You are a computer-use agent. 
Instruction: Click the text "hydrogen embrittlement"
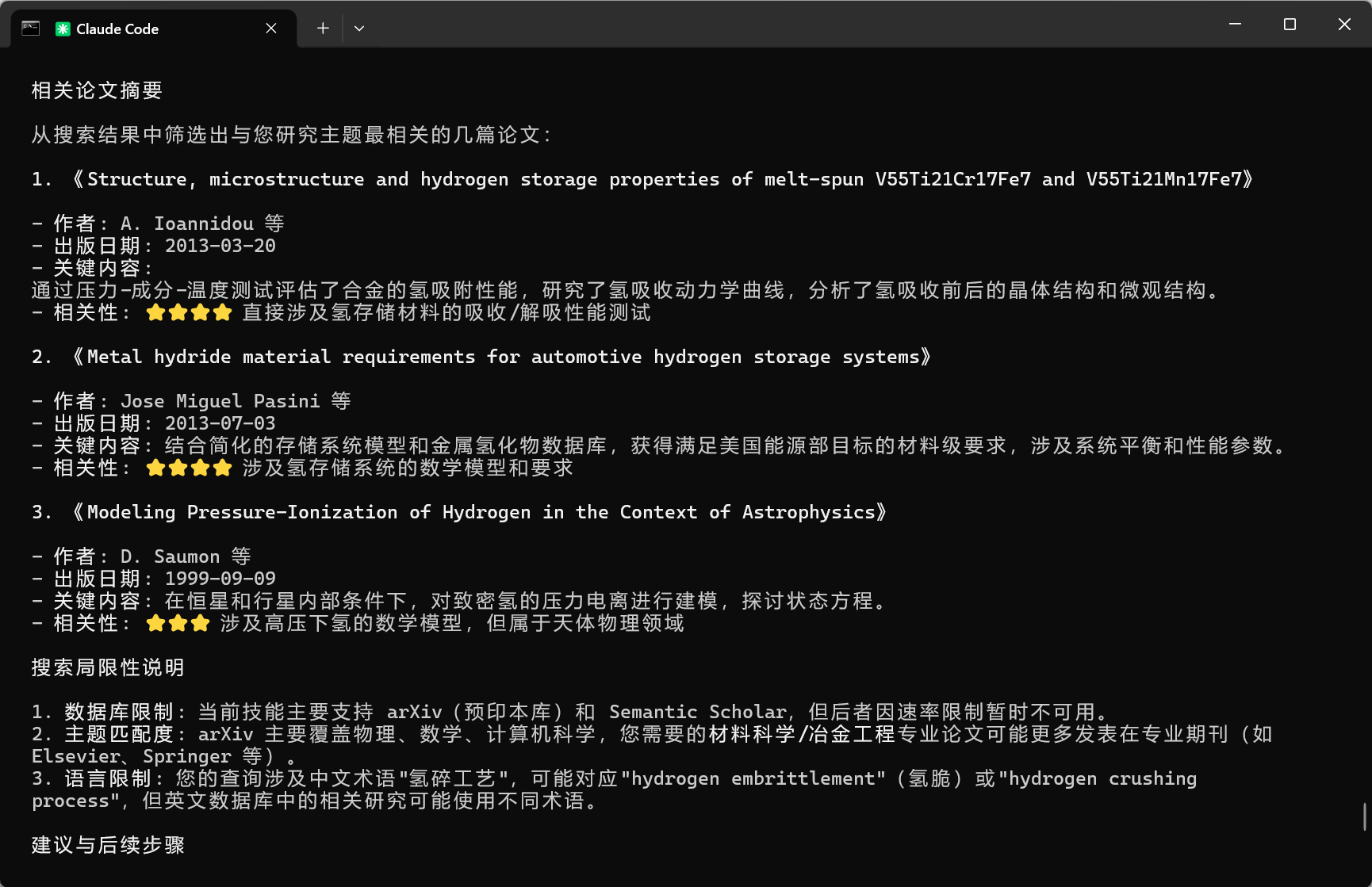(753, 778)
